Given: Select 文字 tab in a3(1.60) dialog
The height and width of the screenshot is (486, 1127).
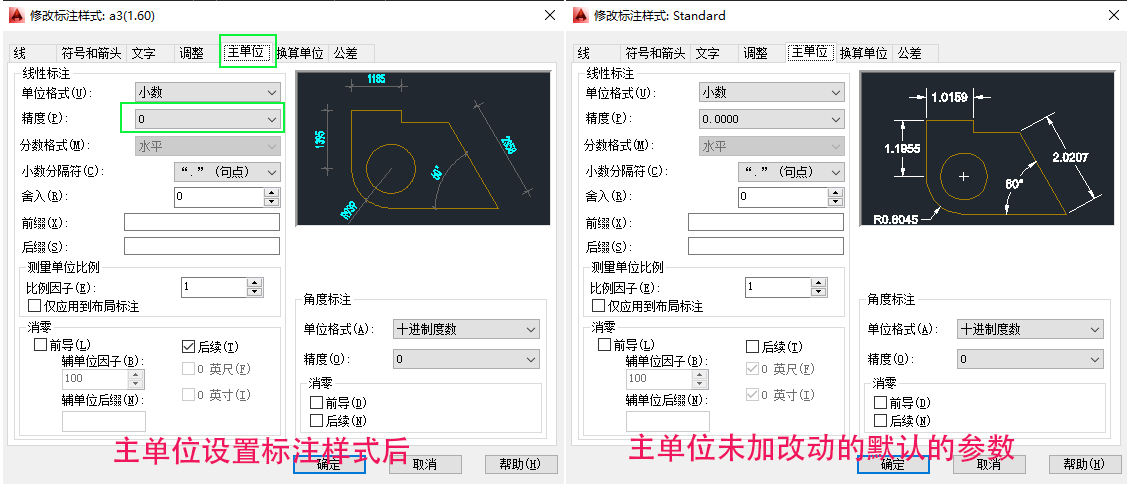Looking at the screenshot, I should [x=150, y=53].
